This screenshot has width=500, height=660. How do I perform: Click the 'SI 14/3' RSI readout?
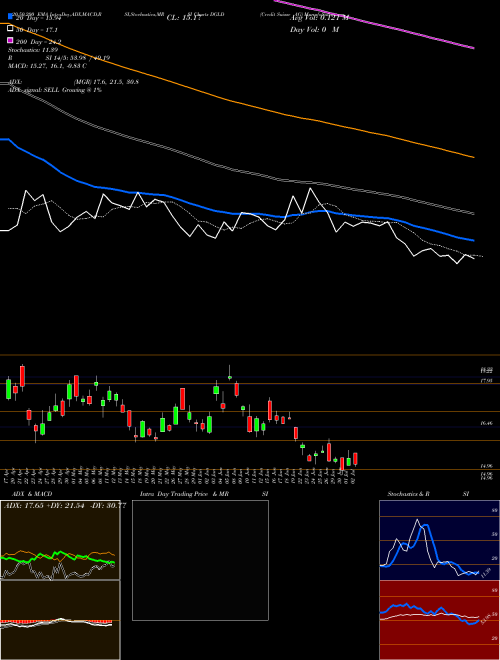click(x=77, y=58)
